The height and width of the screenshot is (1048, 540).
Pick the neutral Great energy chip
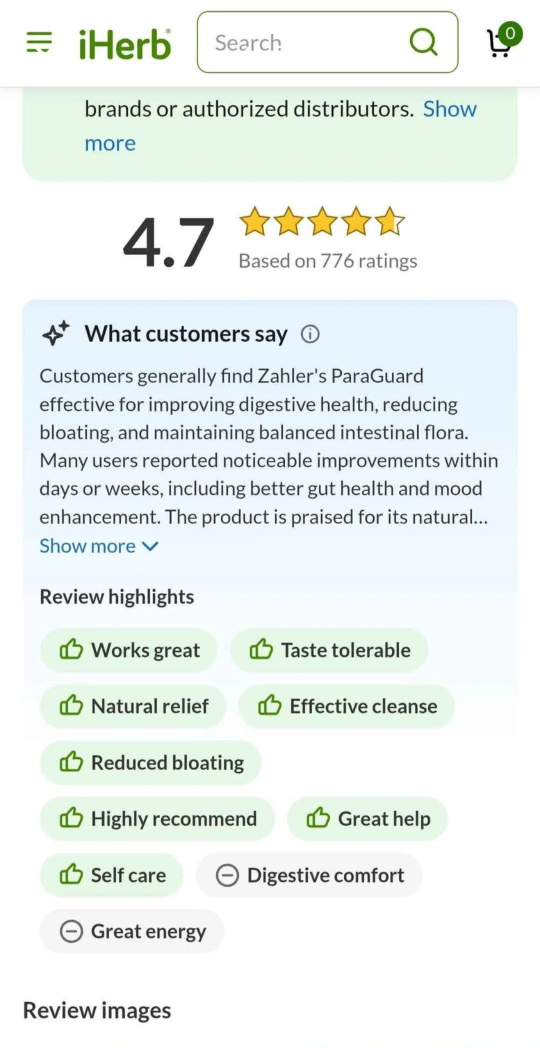tap(132, 931)
